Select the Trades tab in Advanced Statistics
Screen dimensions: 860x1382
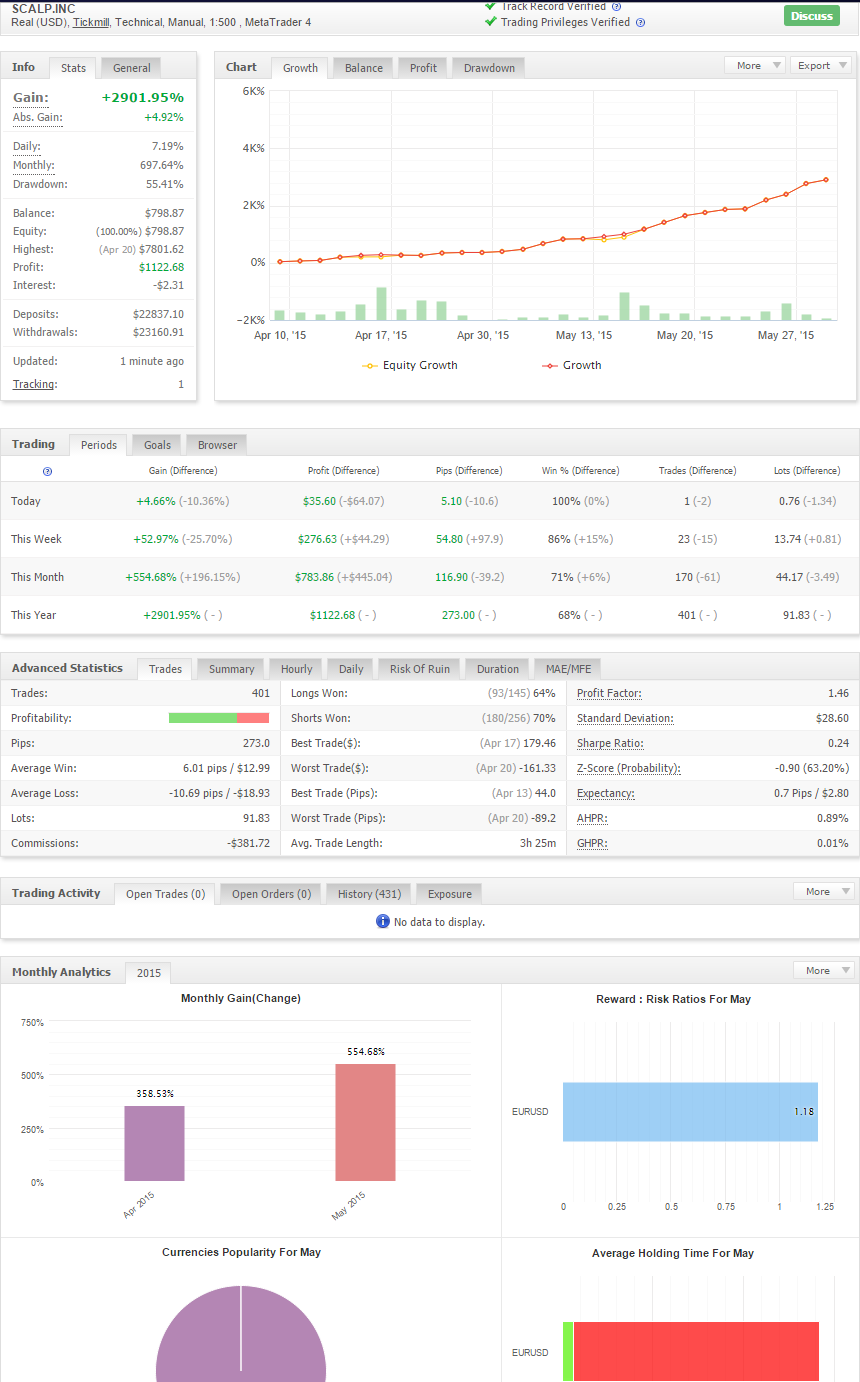(x=165, y=668)
